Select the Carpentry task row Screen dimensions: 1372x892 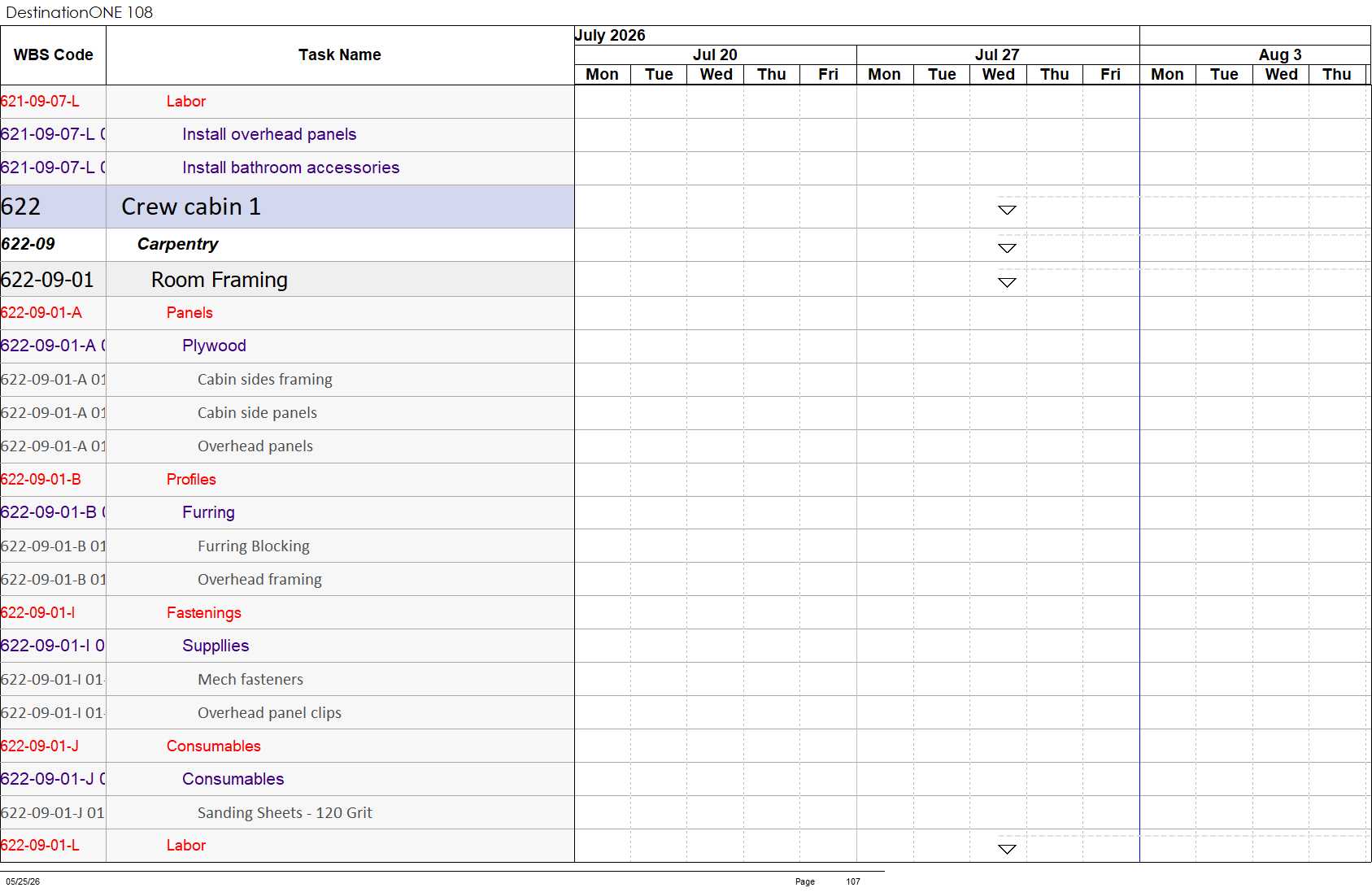click(287, 244)
